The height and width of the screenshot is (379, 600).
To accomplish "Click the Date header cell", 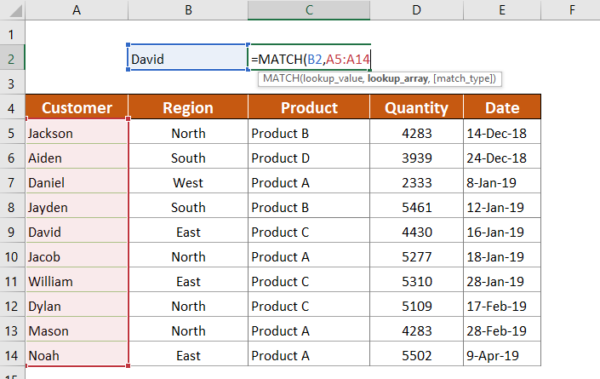I will (x=502, y=107).
